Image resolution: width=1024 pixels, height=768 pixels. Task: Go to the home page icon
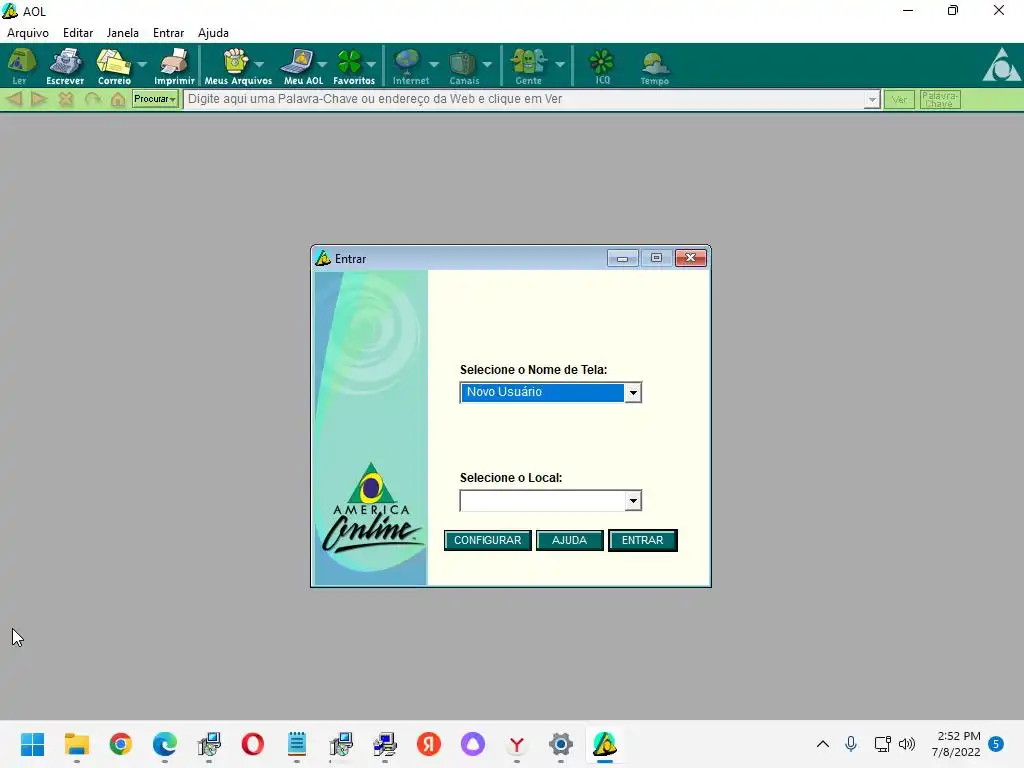tap(118, 99)
